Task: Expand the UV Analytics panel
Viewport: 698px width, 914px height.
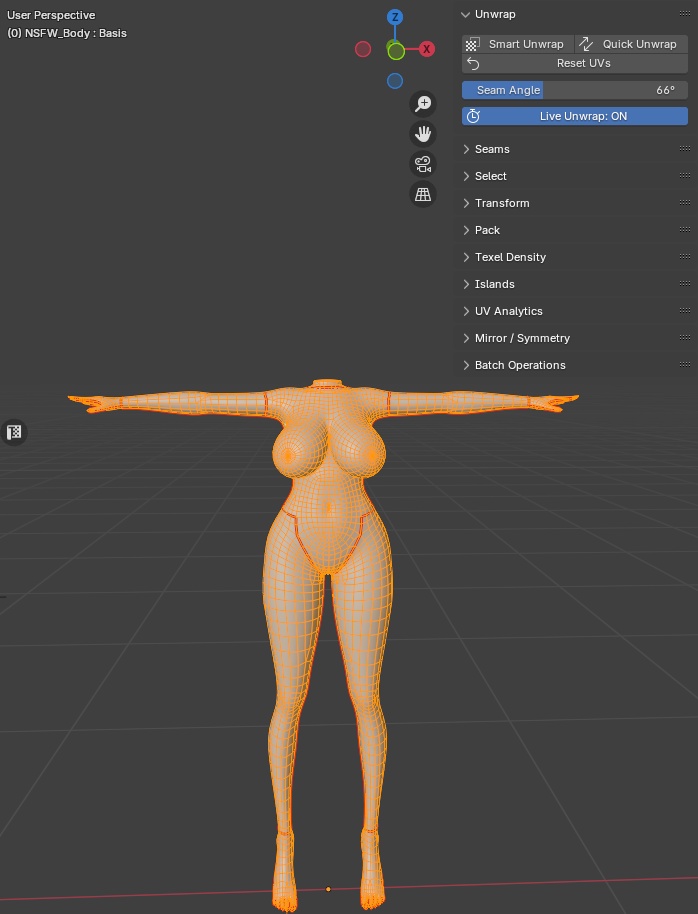Action: [466, 311]
